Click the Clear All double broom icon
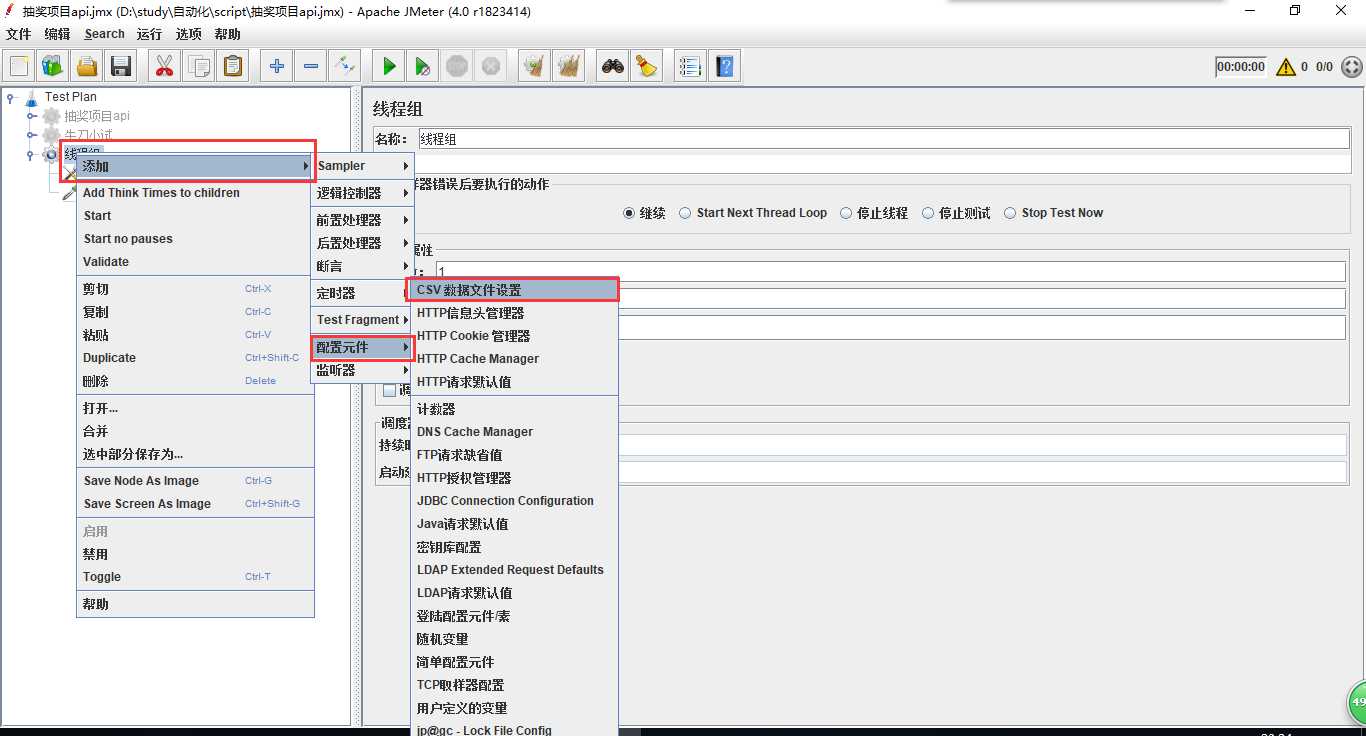The width and height of the screenshot is (1366, 736). pos(569,67)
